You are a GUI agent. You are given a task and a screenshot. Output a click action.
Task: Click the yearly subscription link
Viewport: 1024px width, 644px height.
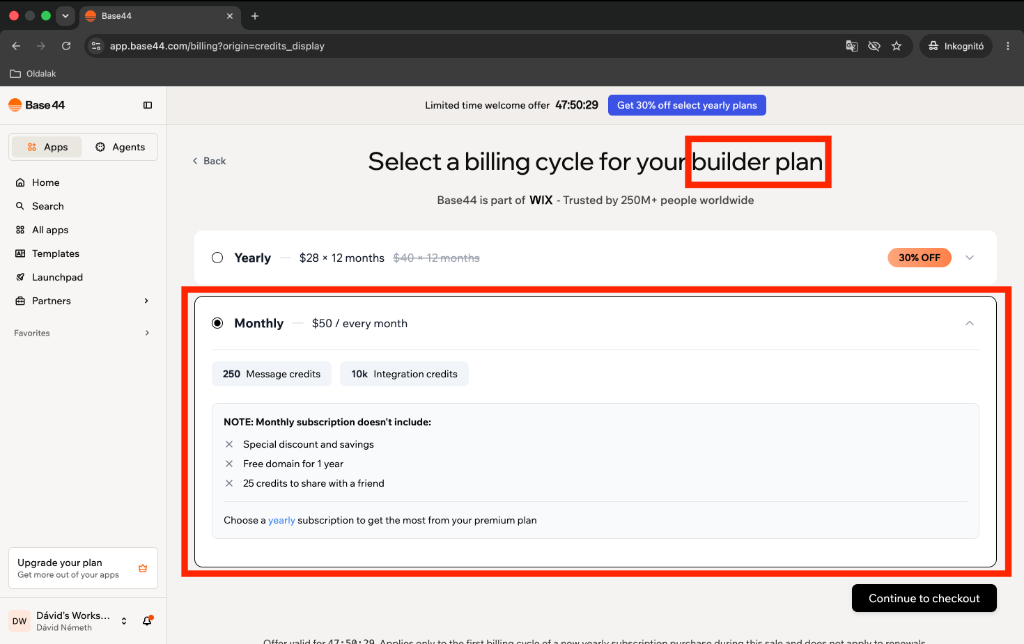click(281, 521)
